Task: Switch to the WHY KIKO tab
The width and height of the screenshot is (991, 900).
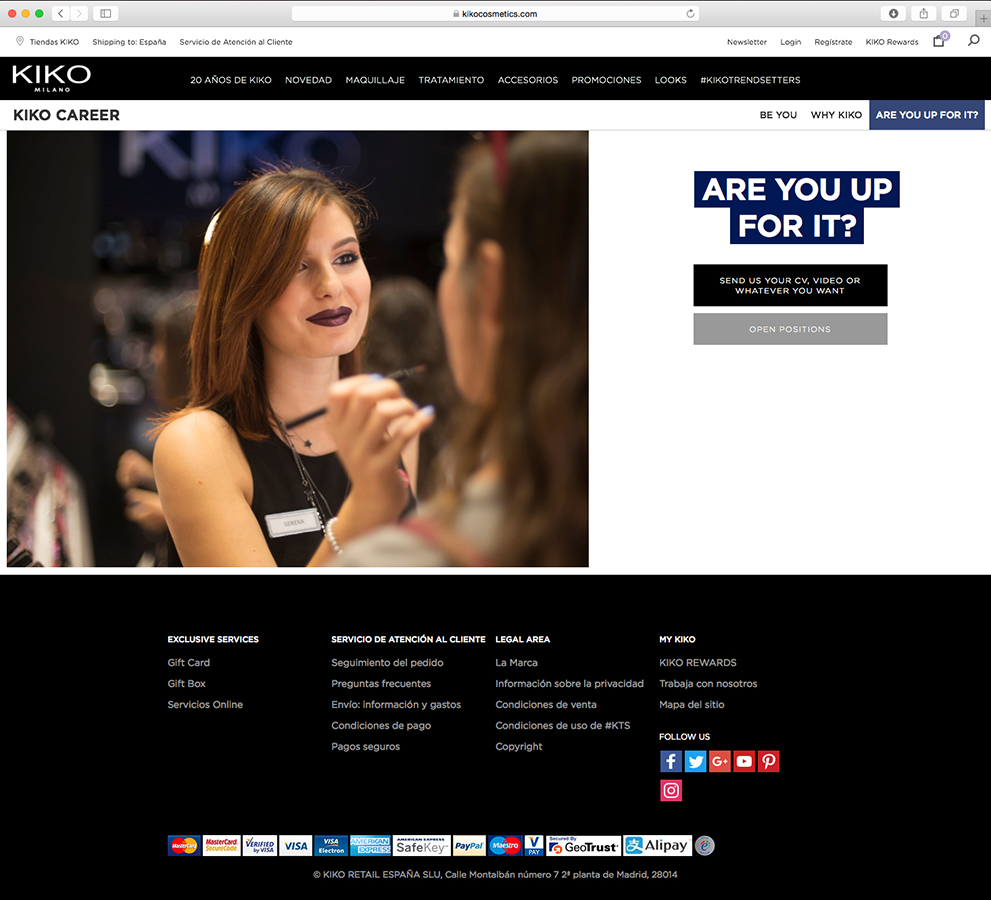Action: pyautogui.click(x=836, y=115)
